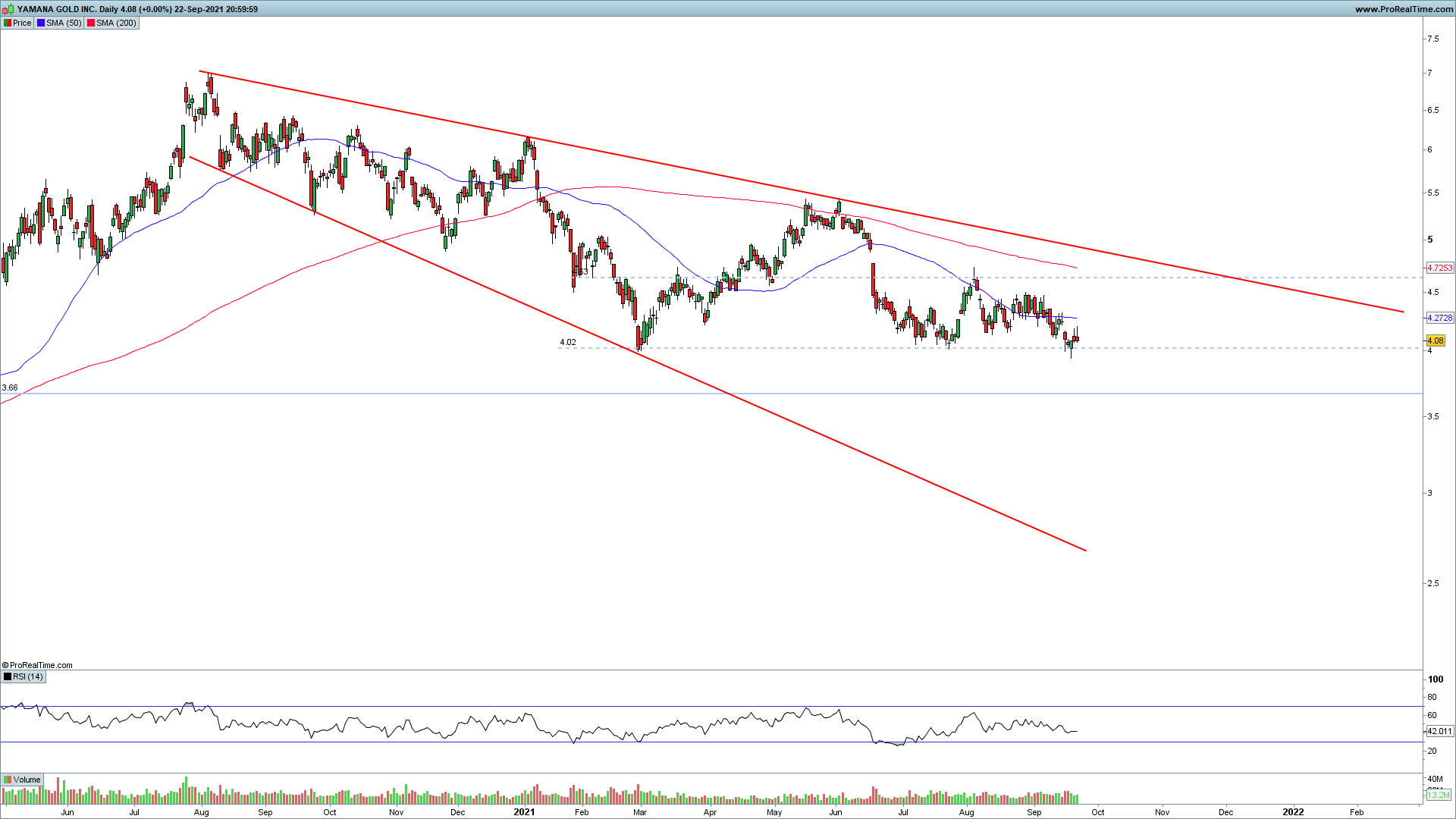The height and width of the screenshot is (819, 1456).
Task: Select the SMA (200) indicator label
Action: [116, 23]
